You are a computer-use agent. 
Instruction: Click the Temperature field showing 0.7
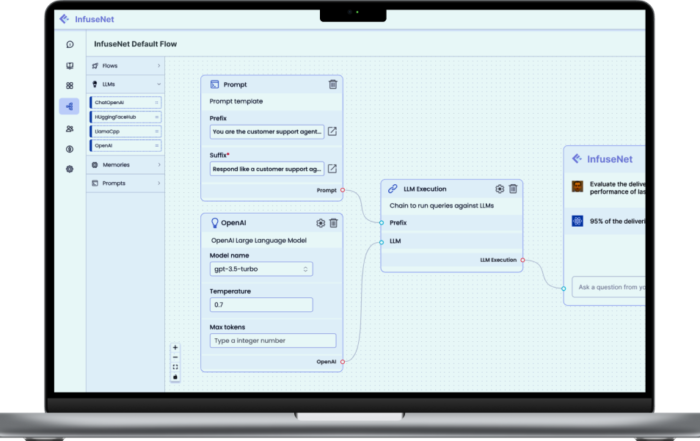tap(261, 305)
